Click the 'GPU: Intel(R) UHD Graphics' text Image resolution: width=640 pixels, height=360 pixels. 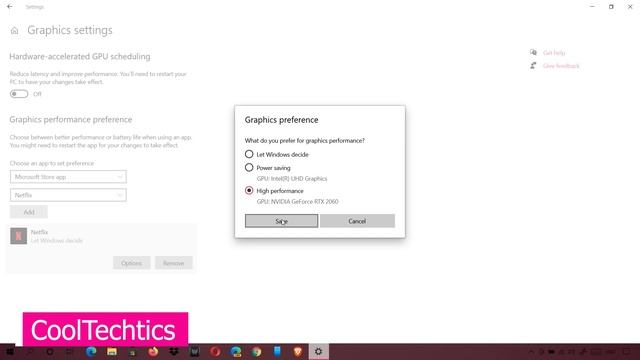[x=292, y=179]
